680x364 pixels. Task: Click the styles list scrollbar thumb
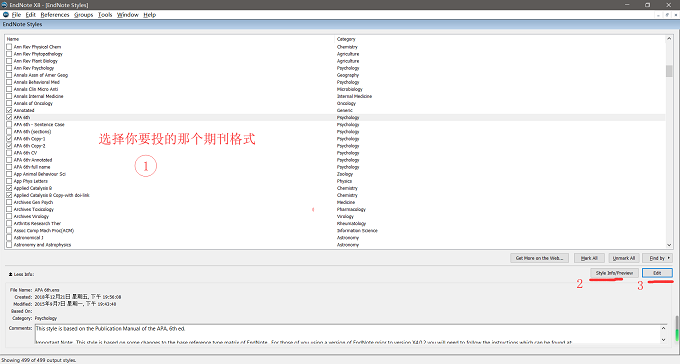coord(669,71)
